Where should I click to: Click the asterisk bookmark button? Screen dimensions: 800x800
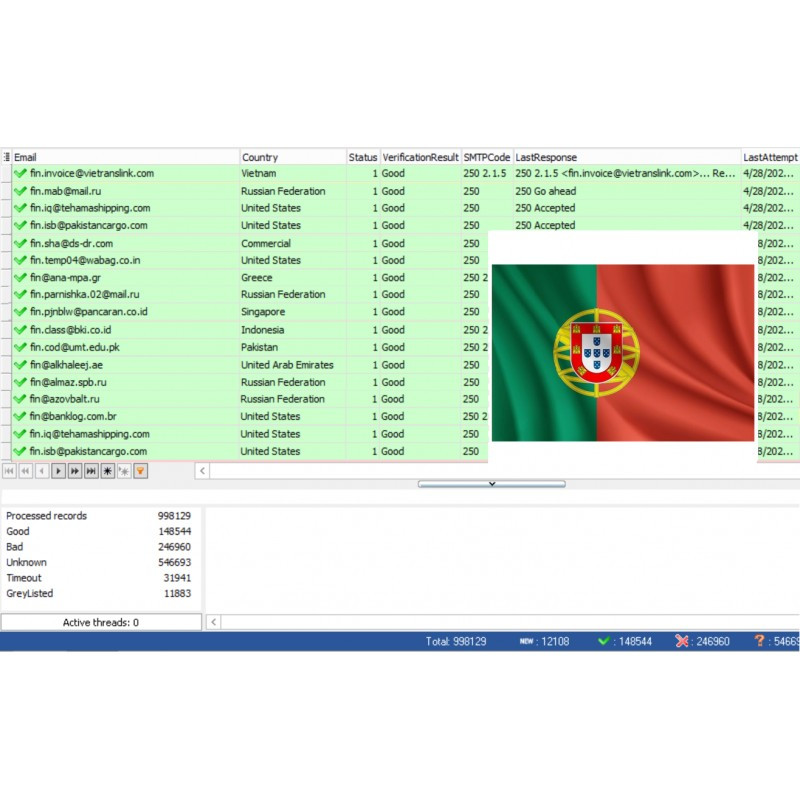[x=108, y=470]
